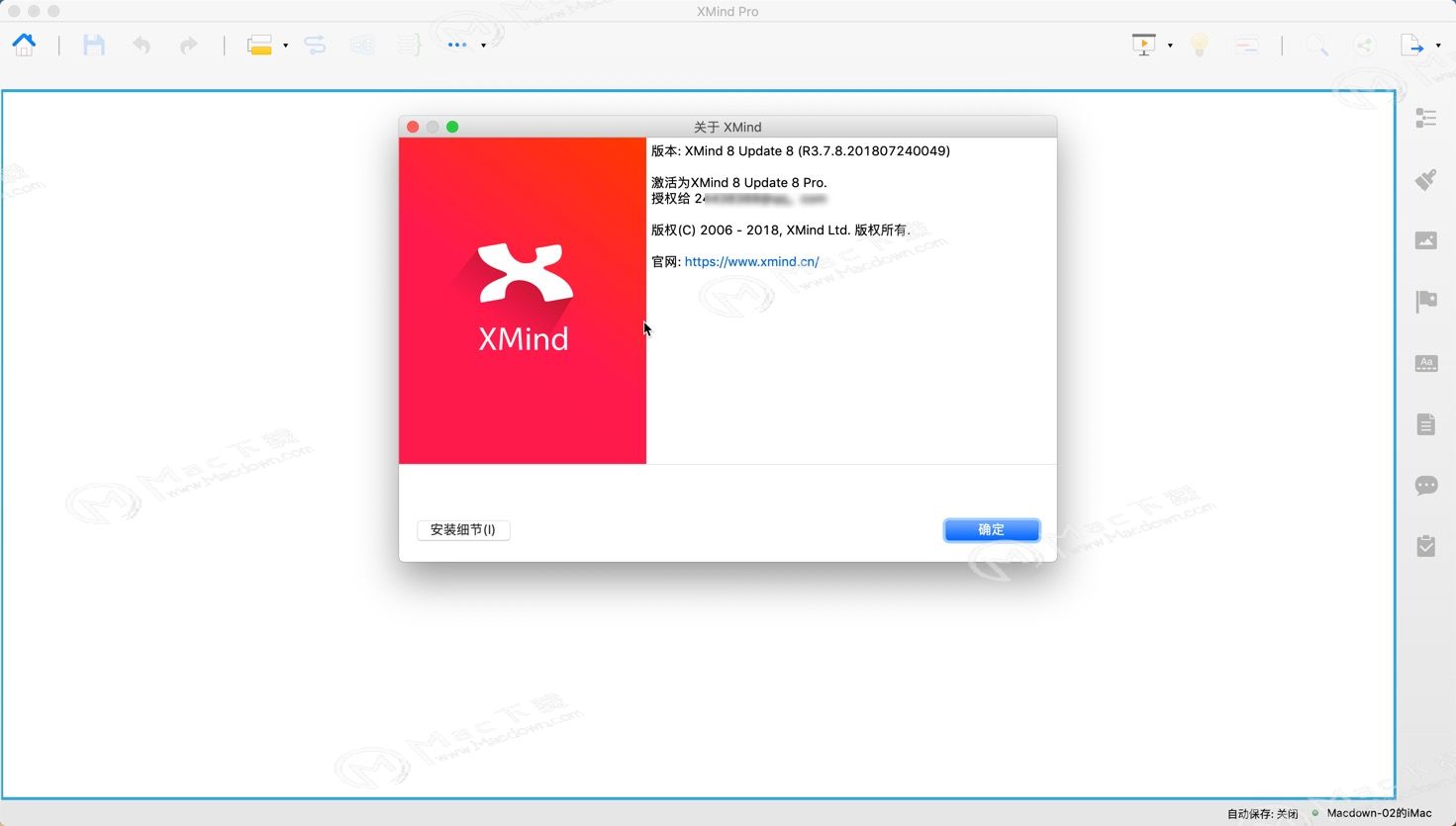Viewport: 1456px width, 826px height.
Task: Open the Outline panel sidebar icon
Action: (1426, 118)
